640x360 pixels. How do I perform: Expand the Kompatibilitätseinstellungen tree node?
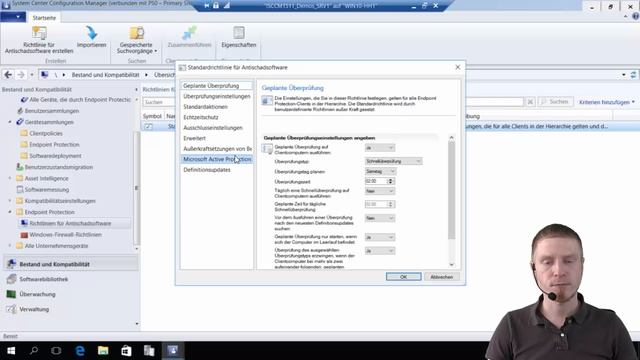[x=10, y=201]
